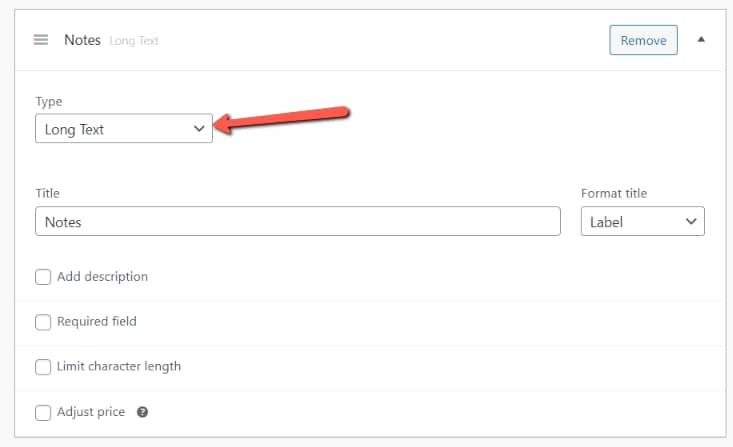The image size is (733, 447).
Task: Click the gray Long Text subtitle in the header
Action: click(134, 41)
